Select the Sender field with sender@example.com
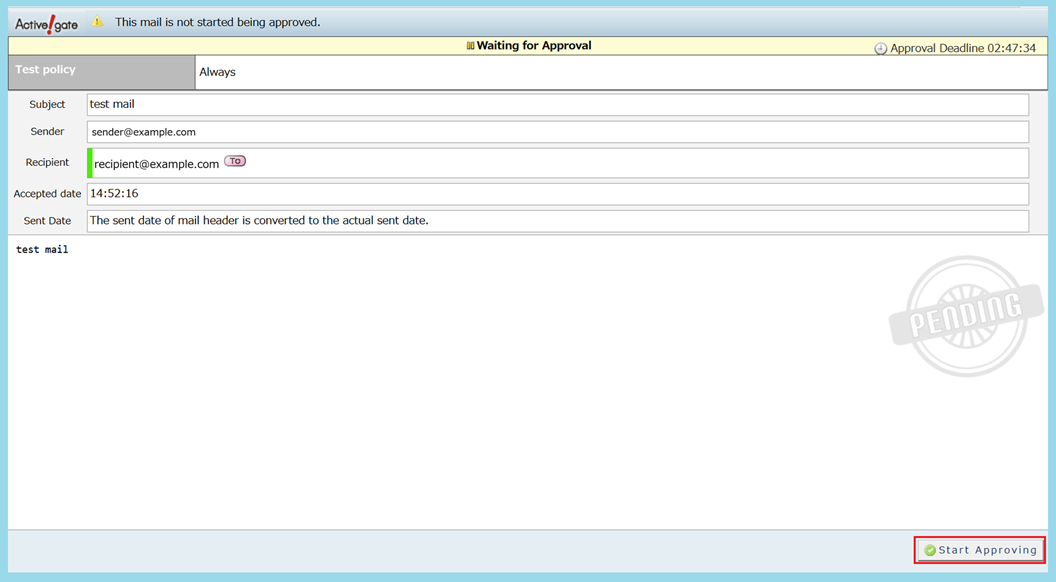 pyautogui.click(x=558, y=132)
